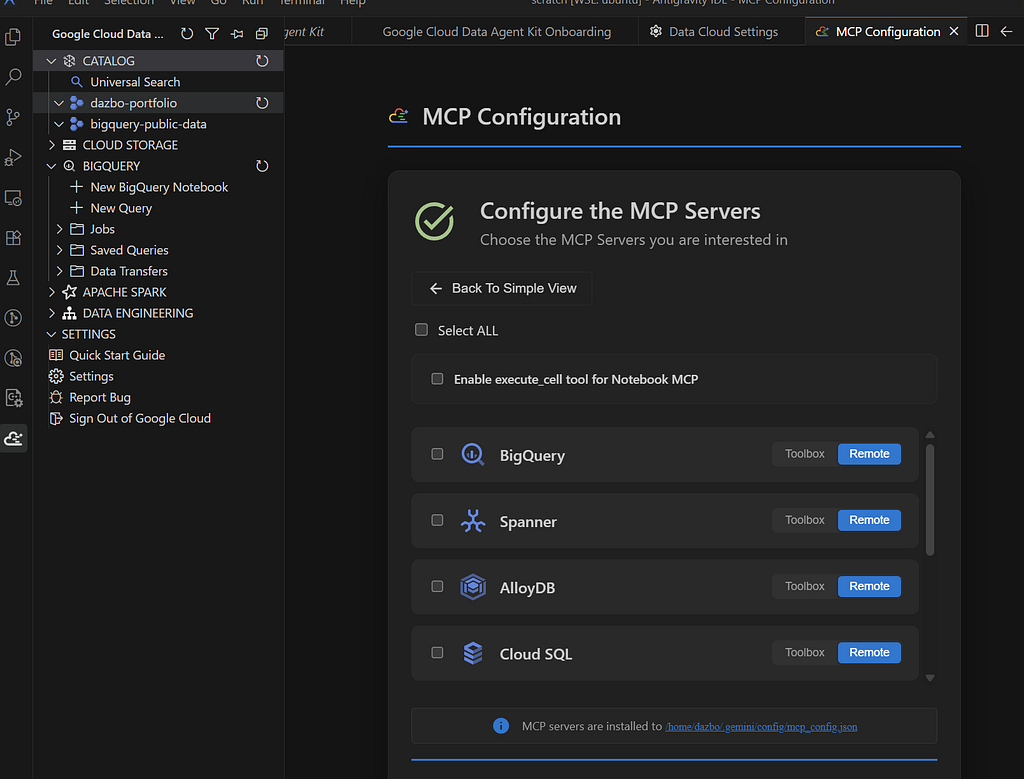Expand the Saved Queries folder
The width and height of the screenshot is (1024, 779).
tap(59, 250)
